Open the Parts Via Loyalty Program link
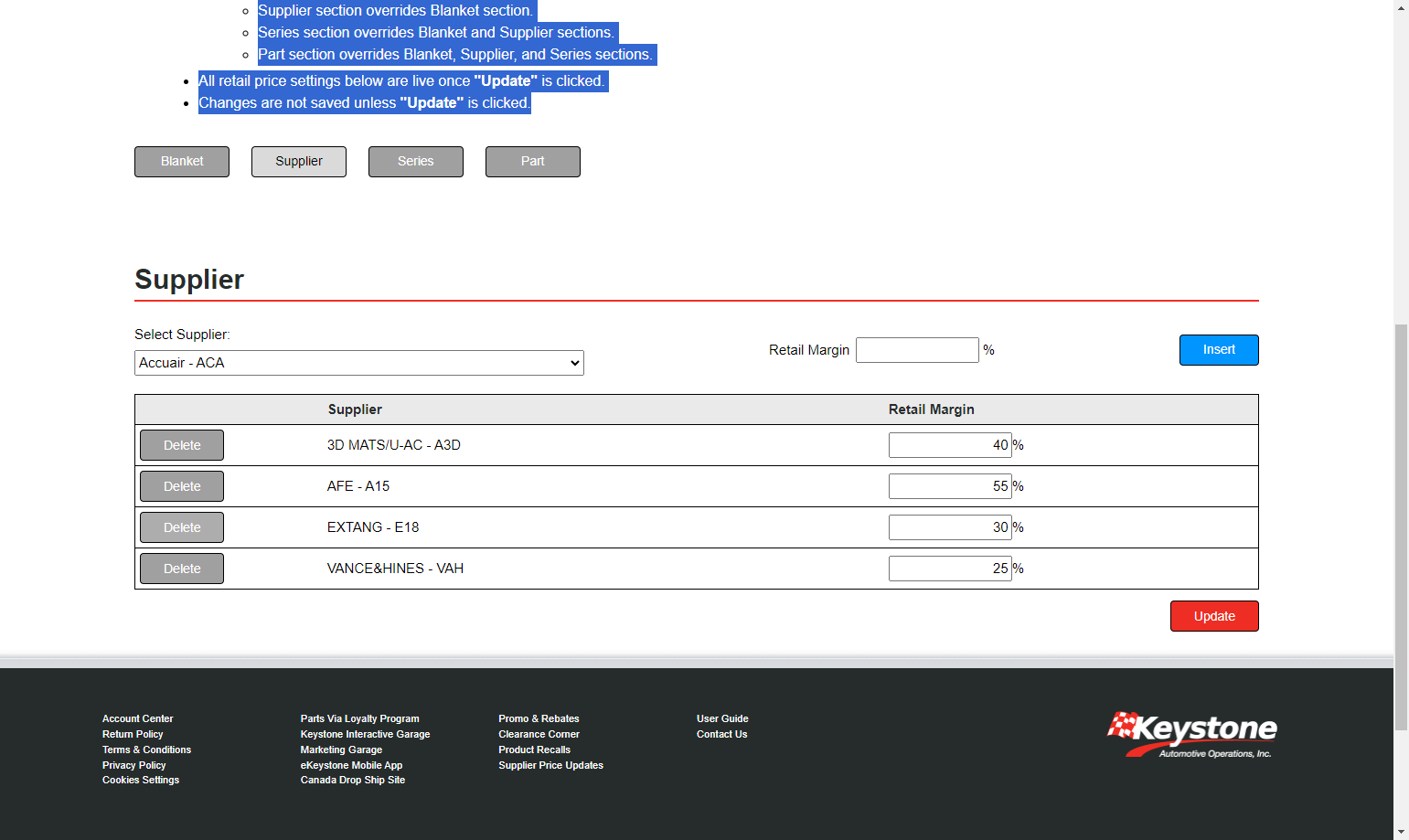This screenshot has width=1409, height=840. (x=359, y=718)
